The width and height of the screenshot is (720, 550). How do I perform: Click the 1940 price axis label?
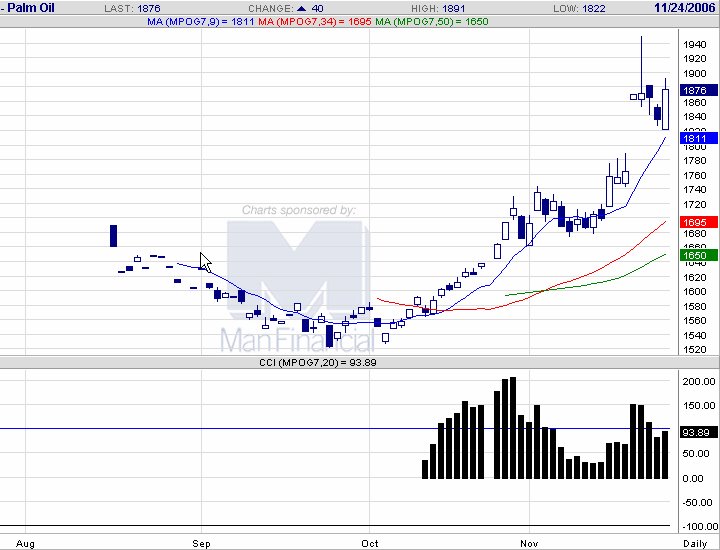pyautogui.click(x=695, y=45)
